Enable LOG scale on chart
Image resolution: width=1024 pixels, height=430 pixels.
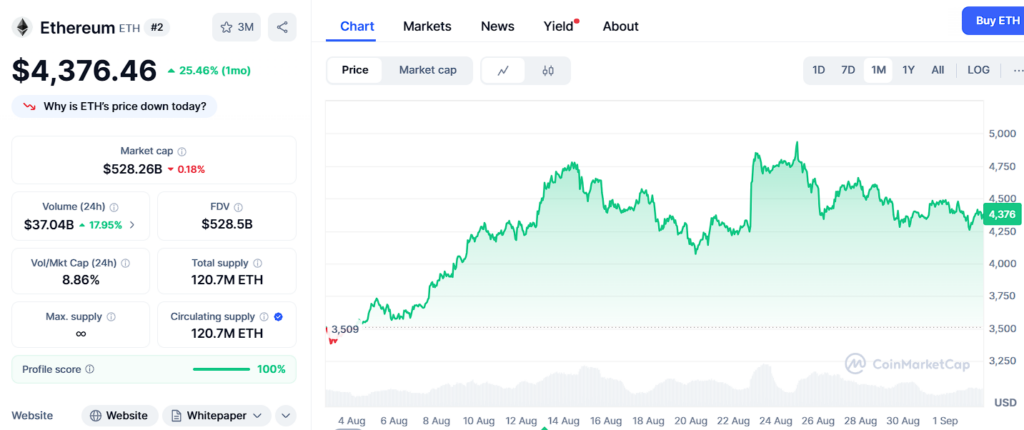coord(978,70)
